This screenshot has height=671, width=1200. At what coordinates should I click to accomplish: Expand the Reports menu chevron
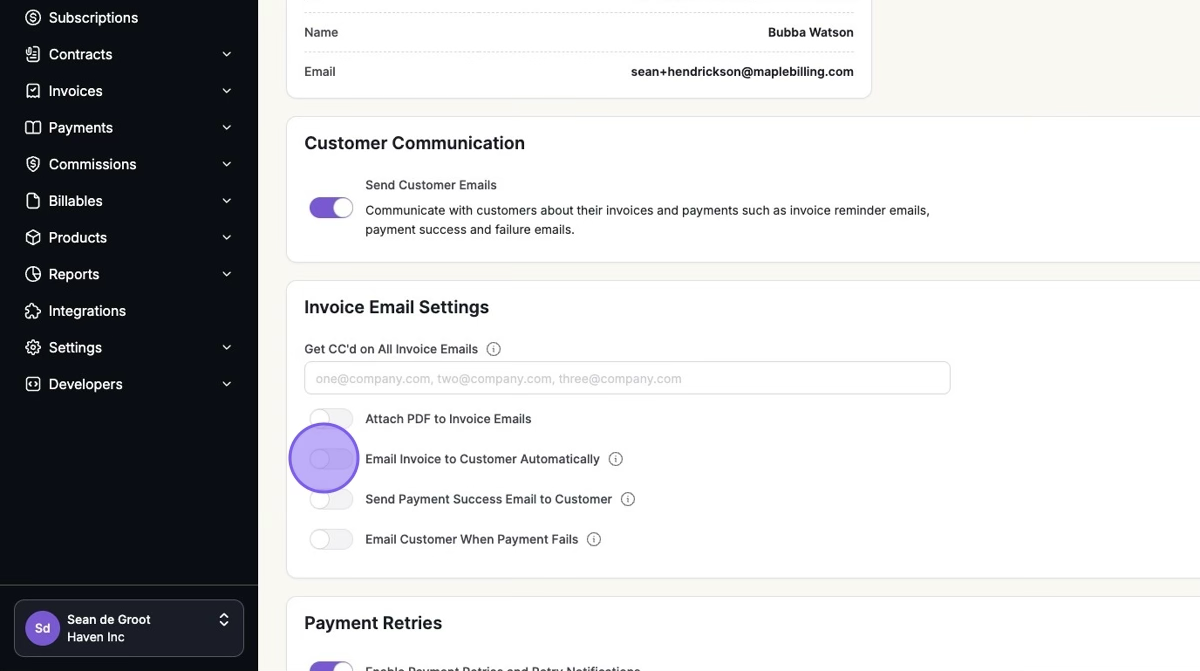click(227, 274)
